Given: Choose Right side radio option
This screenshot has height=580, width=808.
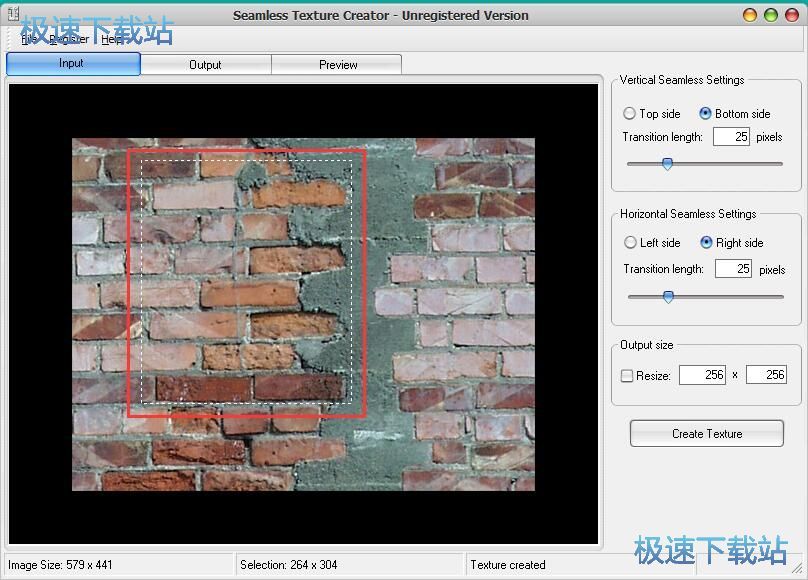Looking at the screenshot, I should [x=707, y=243].
